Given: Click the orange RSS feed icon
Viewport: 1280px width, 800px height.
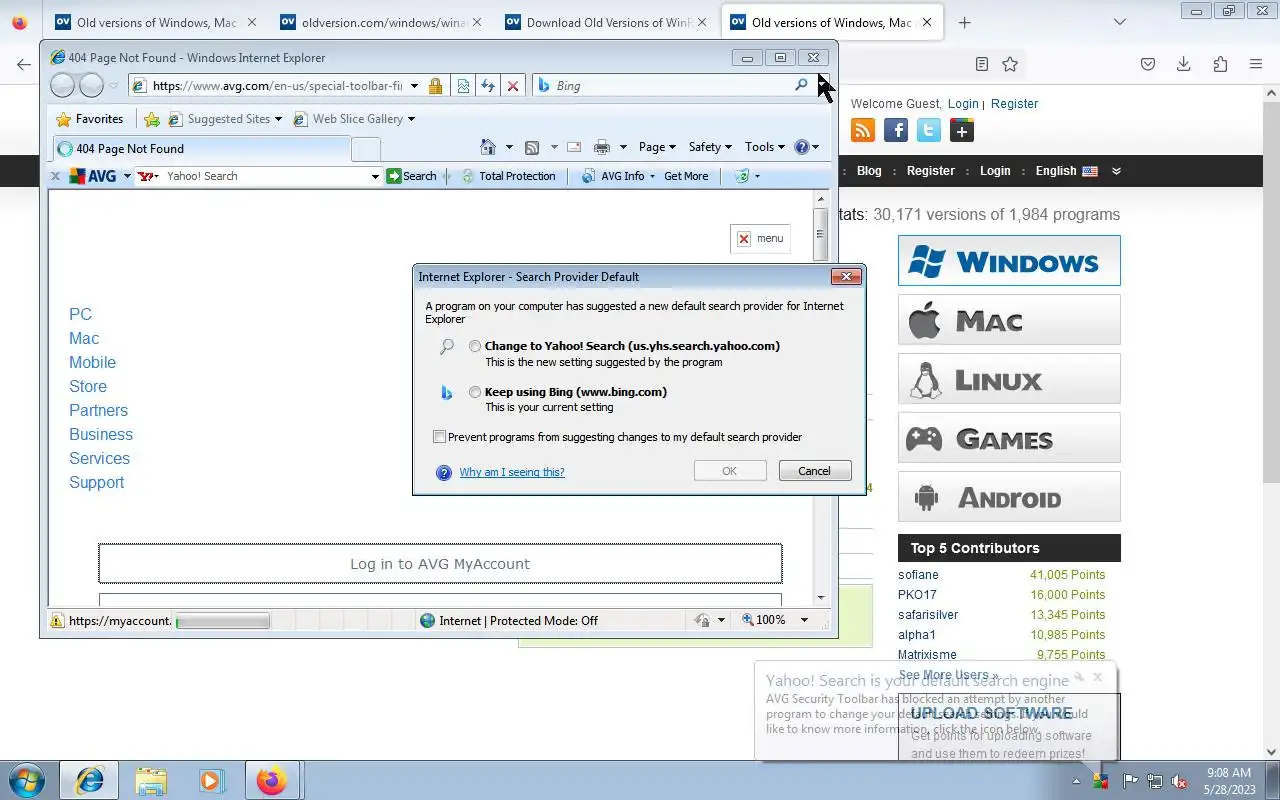Looking at the screenshot, I should coord(863,130).
